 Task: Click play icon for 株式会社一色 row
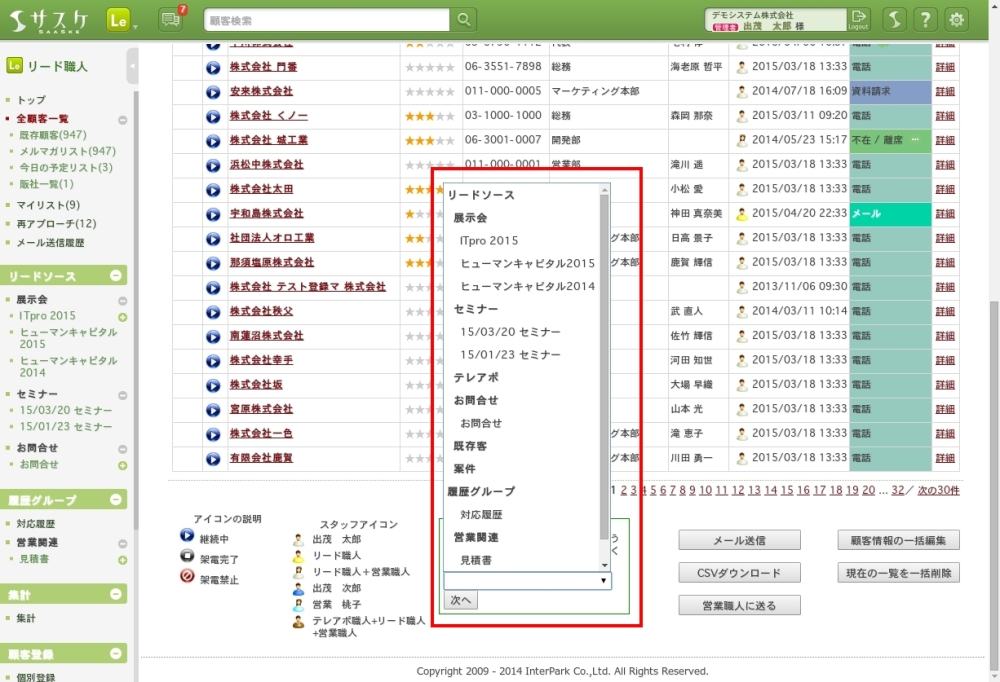213,434
